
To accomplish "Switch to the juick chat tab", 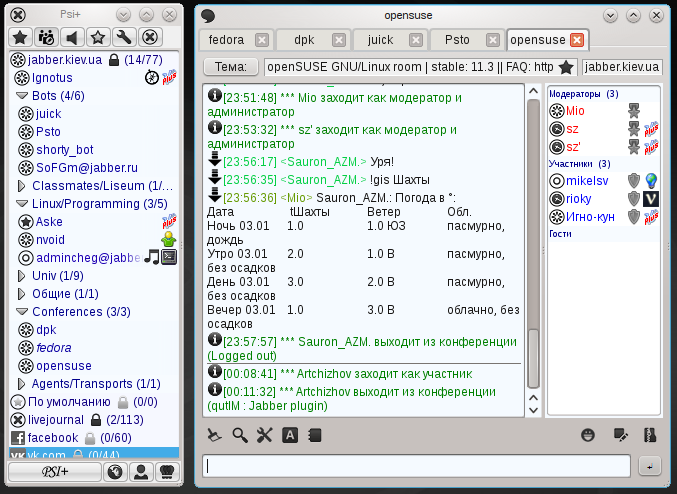I will point(390,40).
